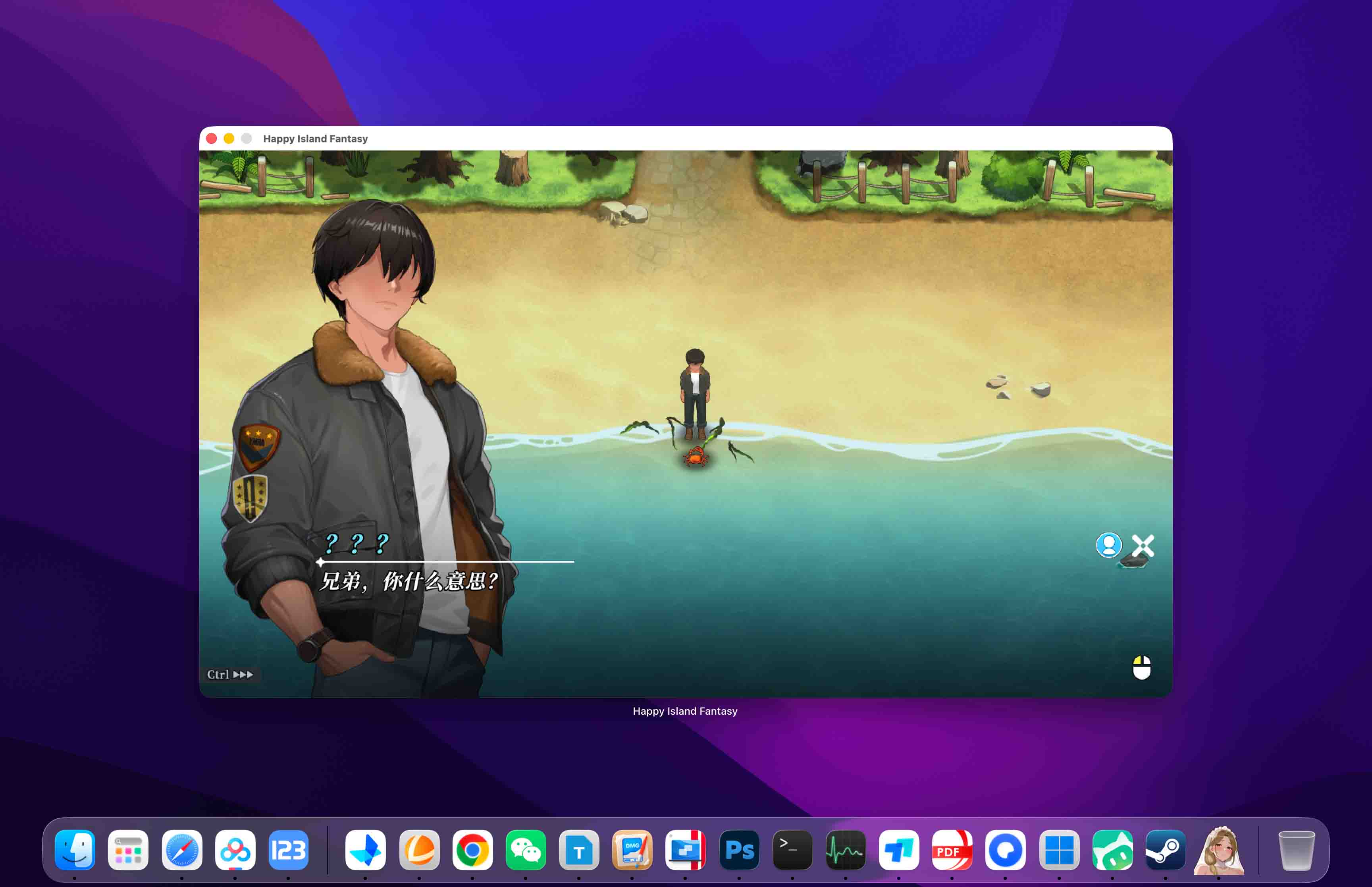Screen dimensions: 1372x887
Task: Launch the Windows 11 virtual machine in the dock
Action: tap(1059, 850)
